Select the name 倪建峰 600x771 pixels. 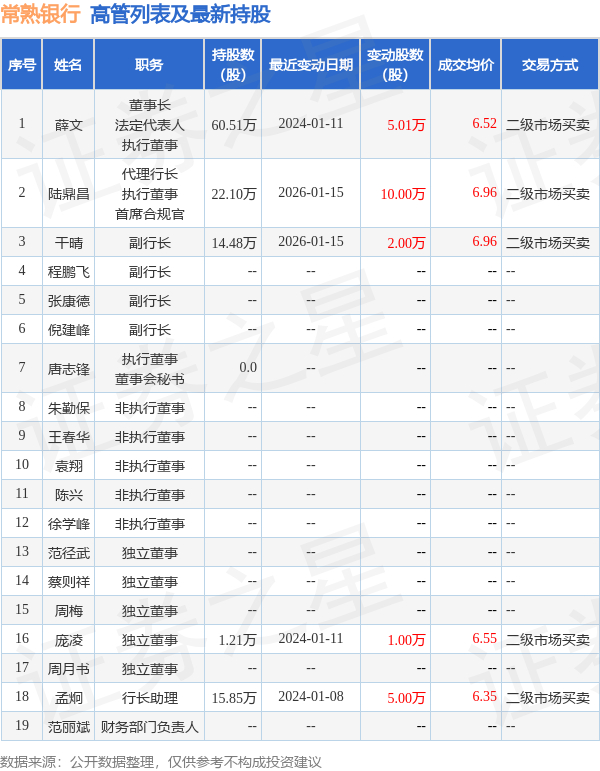[68, 329]
